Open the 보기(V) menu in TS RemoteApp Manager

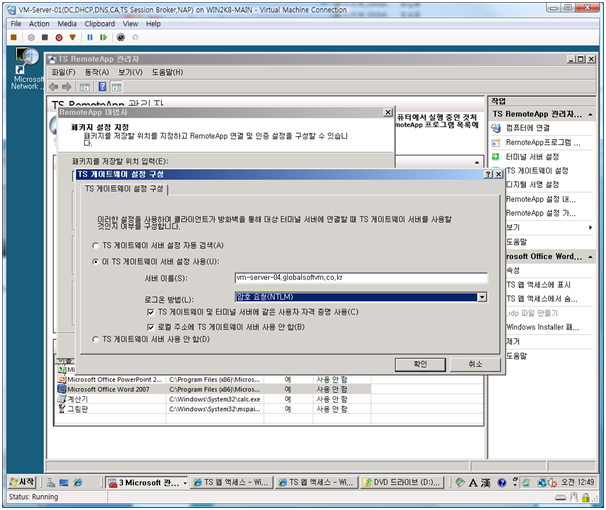click(x=130, y=72)
